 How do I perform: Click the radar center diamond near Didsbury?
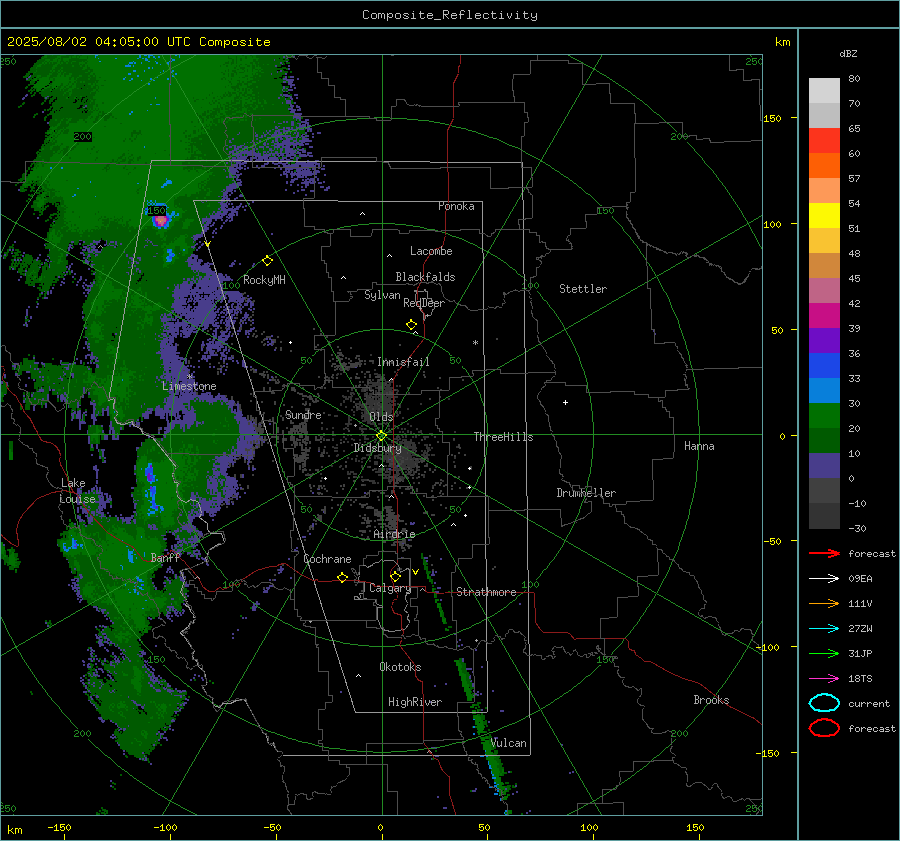381,436
